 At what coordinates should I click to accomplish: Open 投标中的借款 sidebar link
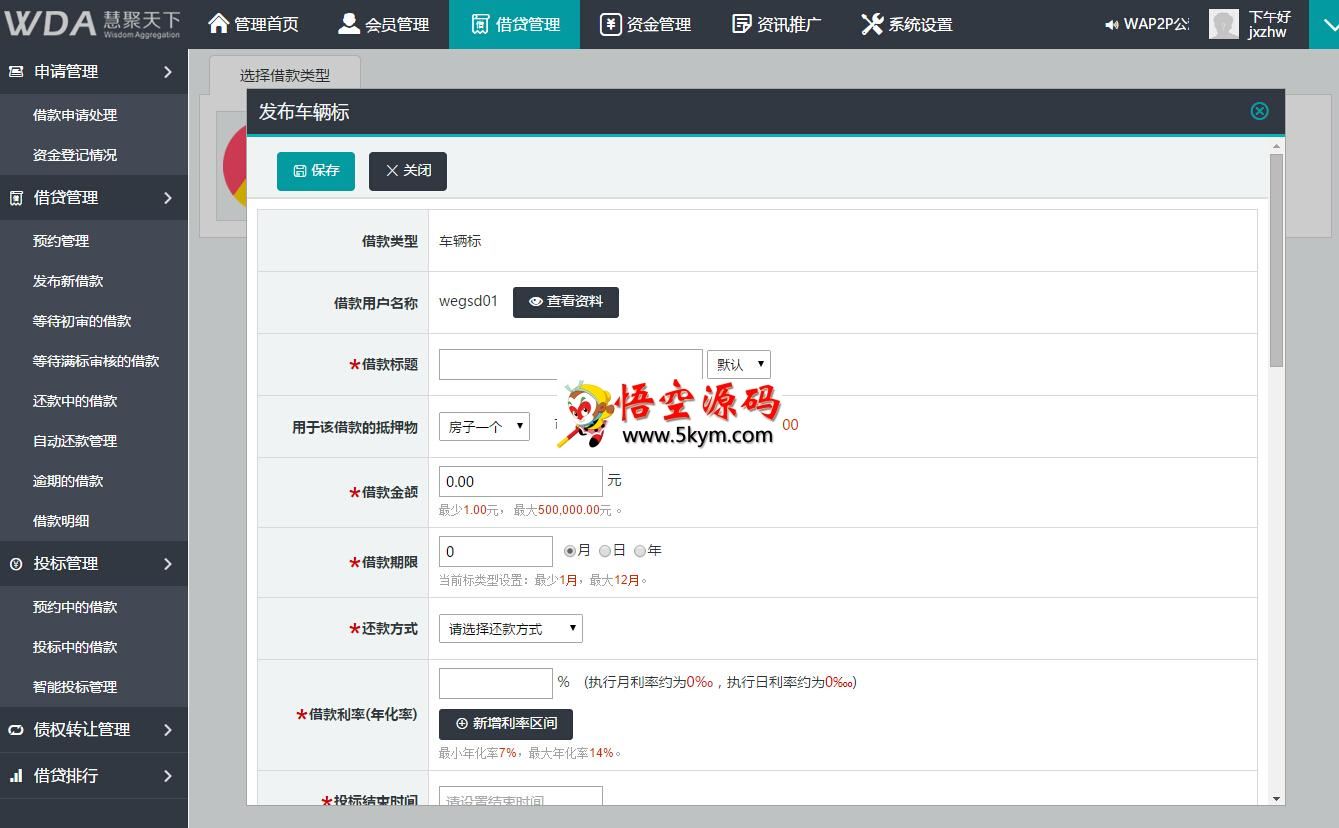click(x=75, y=647)
